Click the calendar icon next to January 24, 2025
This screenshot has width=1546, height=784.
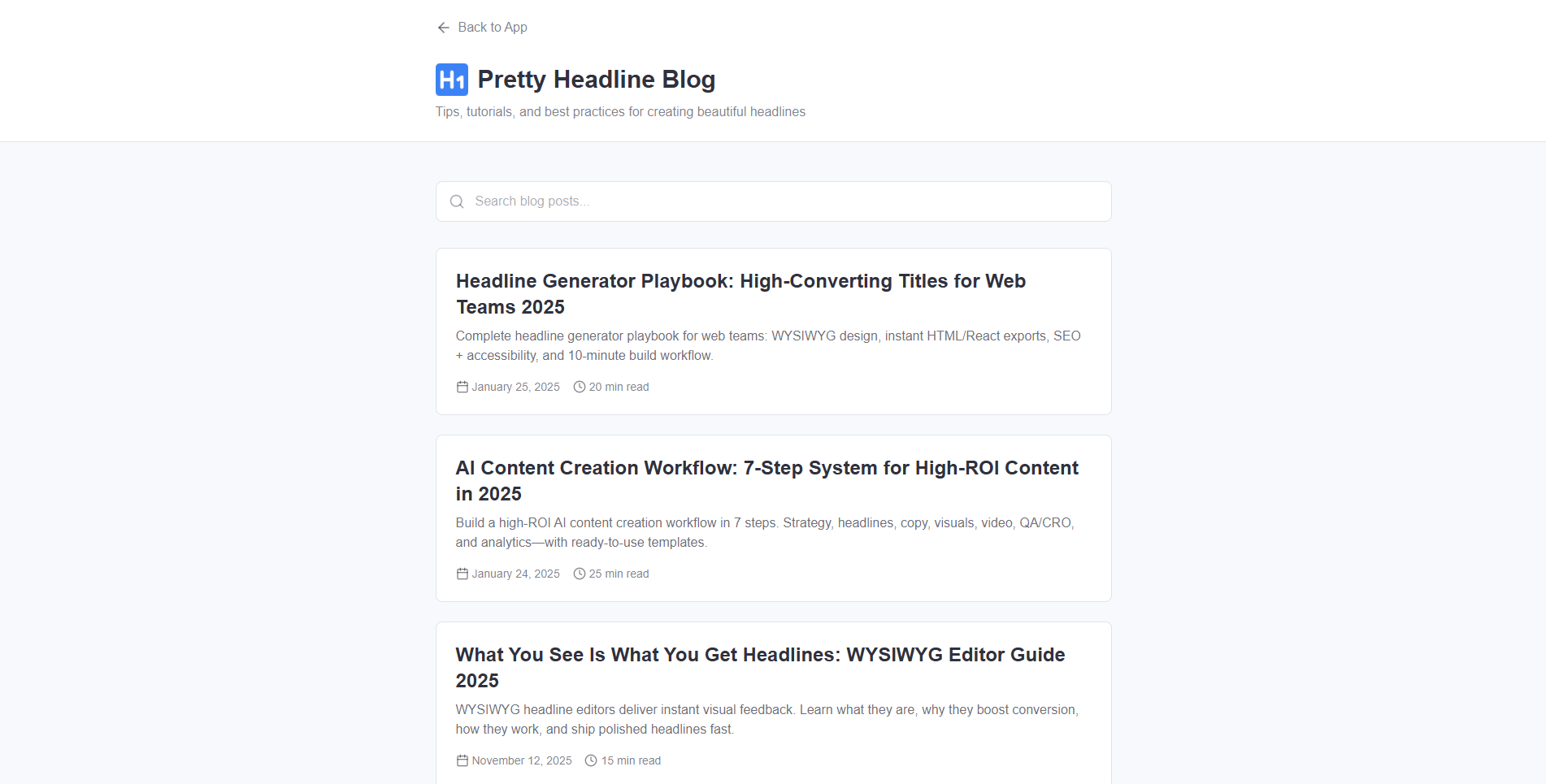[x=461, y=574]
